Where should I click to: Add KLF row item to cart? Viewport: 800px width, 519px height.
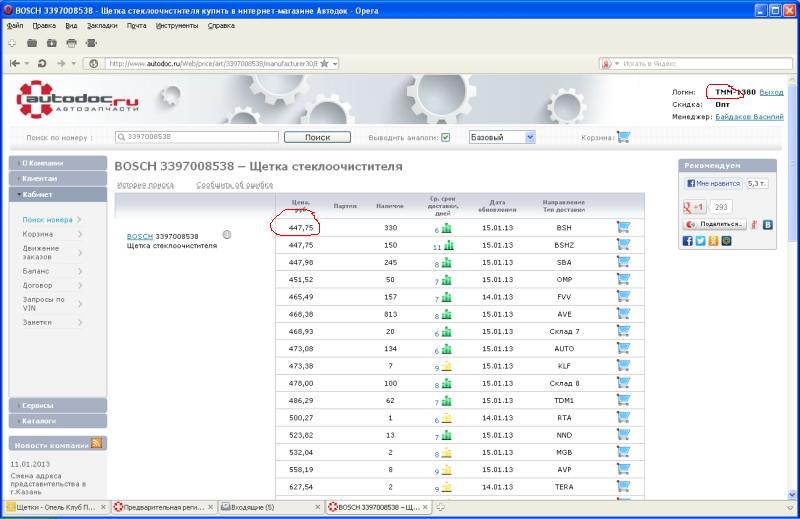click(x=623, y=366)
